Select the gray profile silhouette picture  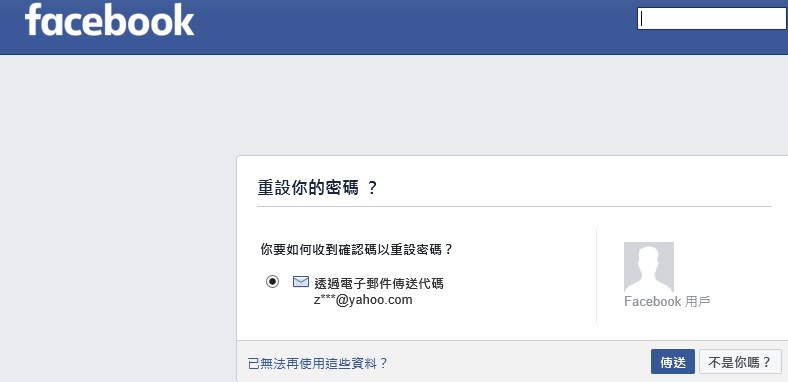pyautogui.click(x=649, y=267)
